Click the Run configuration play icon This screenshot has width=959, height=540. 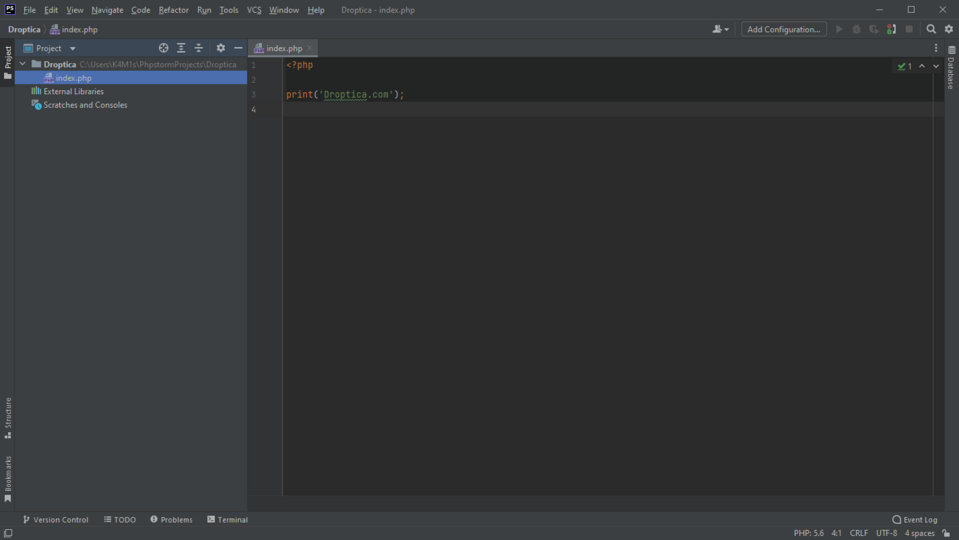839,29
